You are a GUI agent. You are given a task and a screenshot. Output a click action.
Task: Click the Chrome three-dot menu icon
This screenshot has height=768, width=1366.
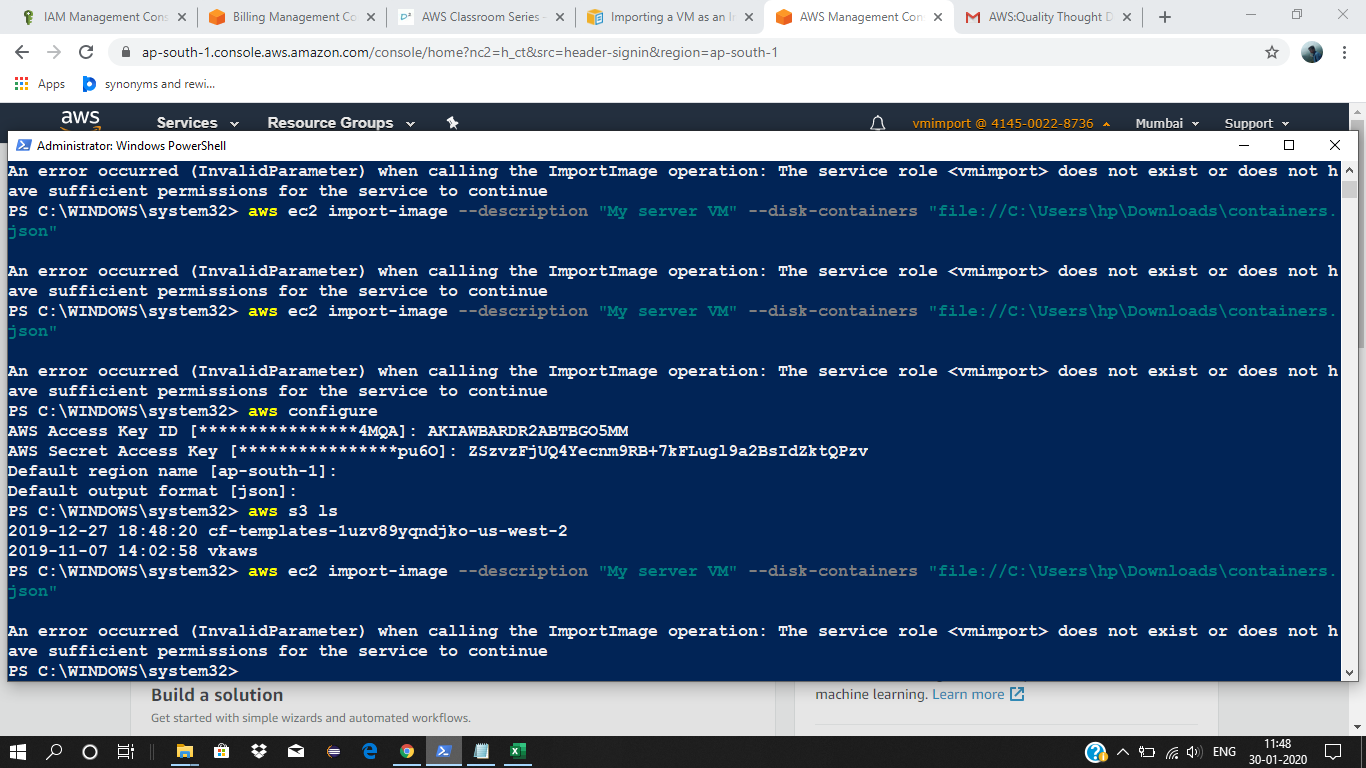tap(1345, 52)
